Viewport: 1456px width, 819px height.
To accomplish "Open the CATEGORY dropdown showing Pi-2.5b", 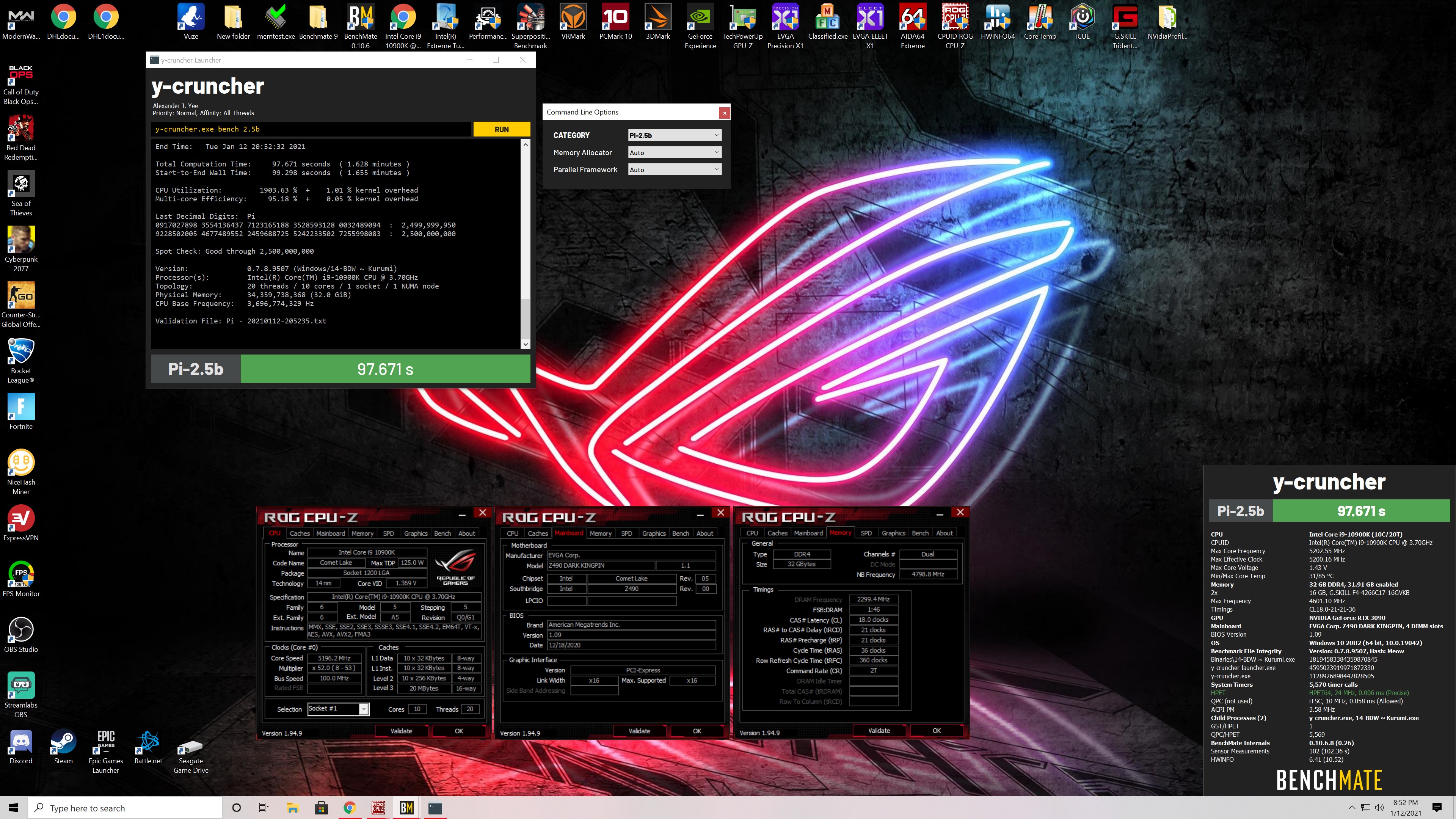I will point(674,135).
